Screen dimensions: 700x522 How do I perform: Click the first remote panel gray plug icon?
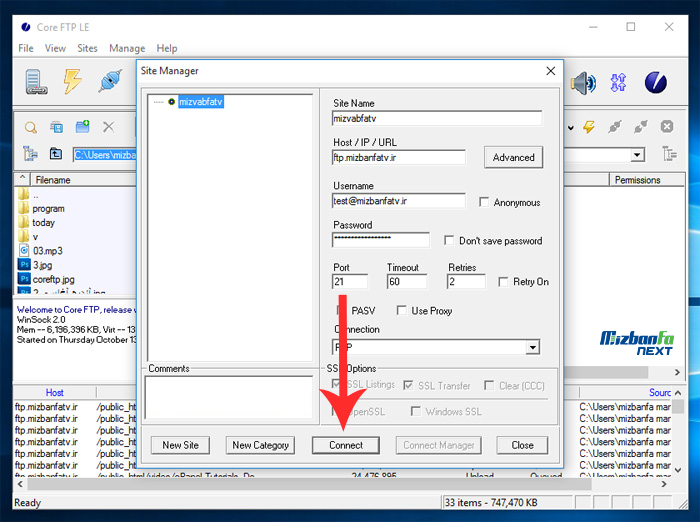point(615,127)
